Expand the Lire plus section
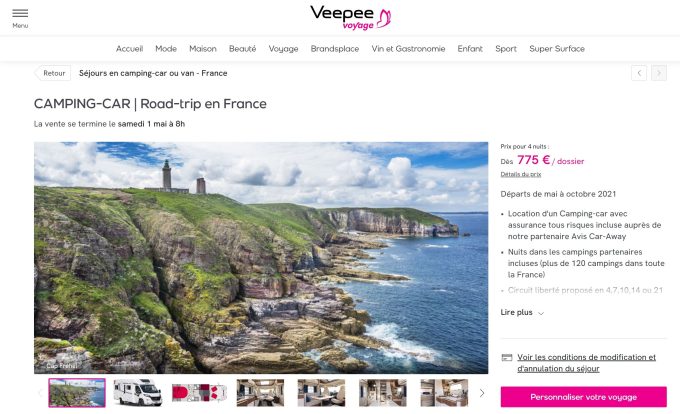The height and width of the screenshot is (414, 680). click(522, 313)
